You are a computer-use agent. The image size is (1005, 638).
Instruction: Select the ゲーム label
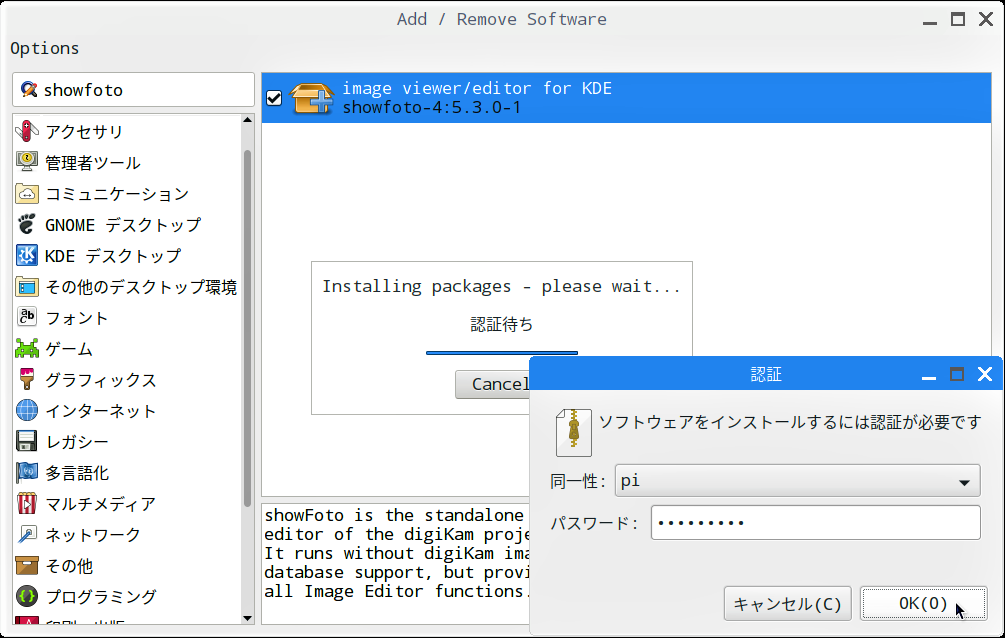(x=69, y=349)
